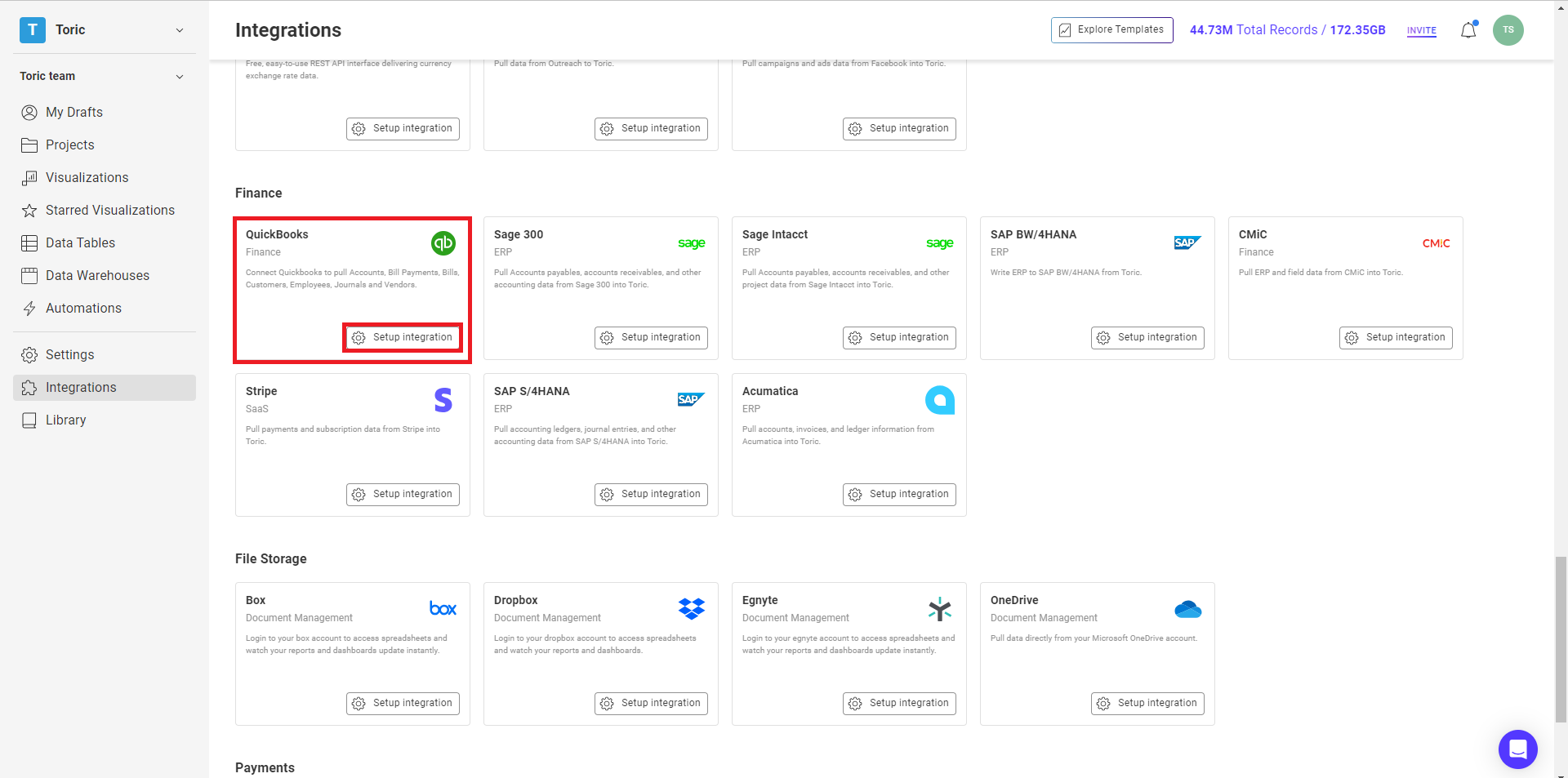
Task: Setup the currency exchange rate integration
Action: pyautogui.click(x=403, y=129)
